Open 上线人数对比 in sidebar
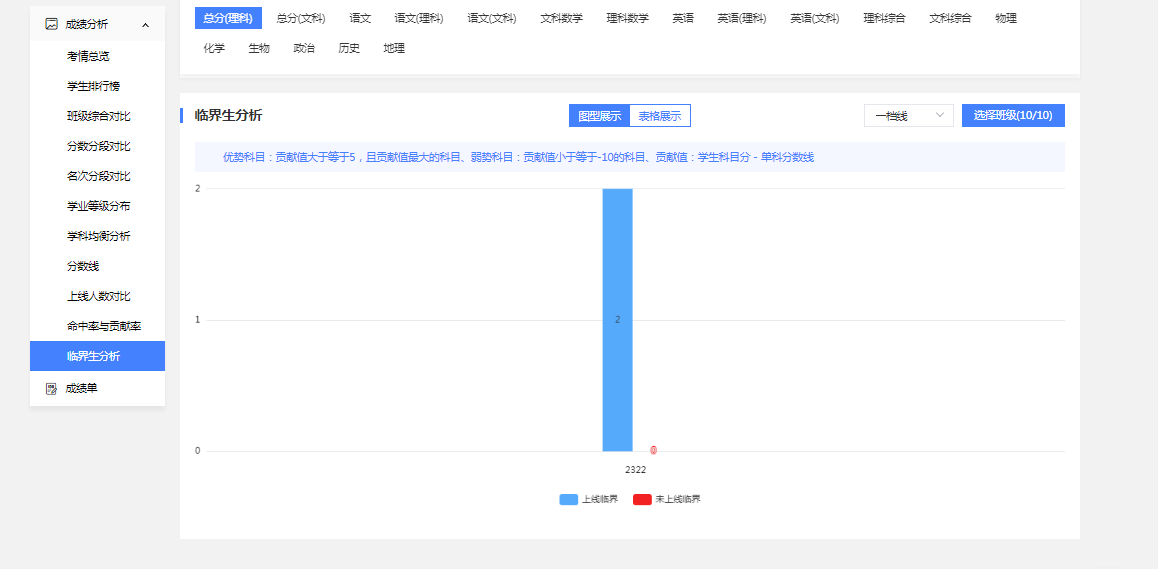 point(98,296)
